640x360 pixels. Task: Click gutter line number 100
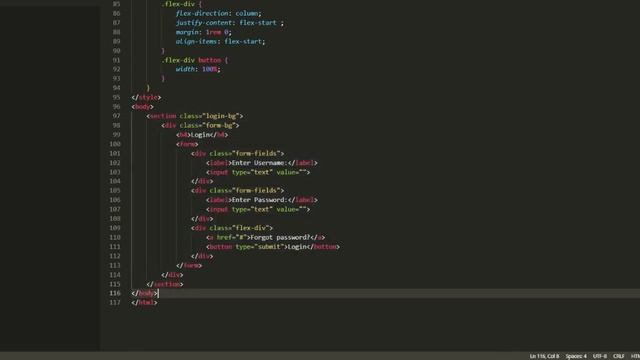click(115, 144)
